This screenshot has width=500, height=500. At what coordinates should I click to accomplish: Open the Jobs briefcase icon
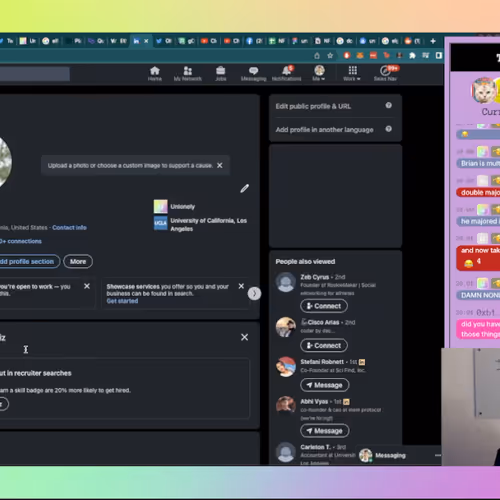point(220,71)
